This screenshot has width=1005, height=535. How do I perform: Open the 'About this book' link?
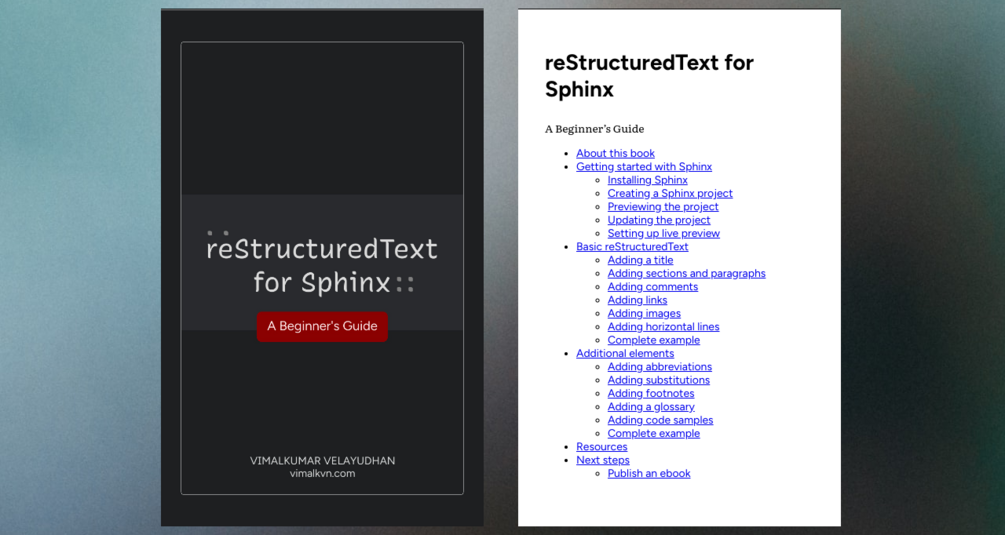[x=615, y=153]
